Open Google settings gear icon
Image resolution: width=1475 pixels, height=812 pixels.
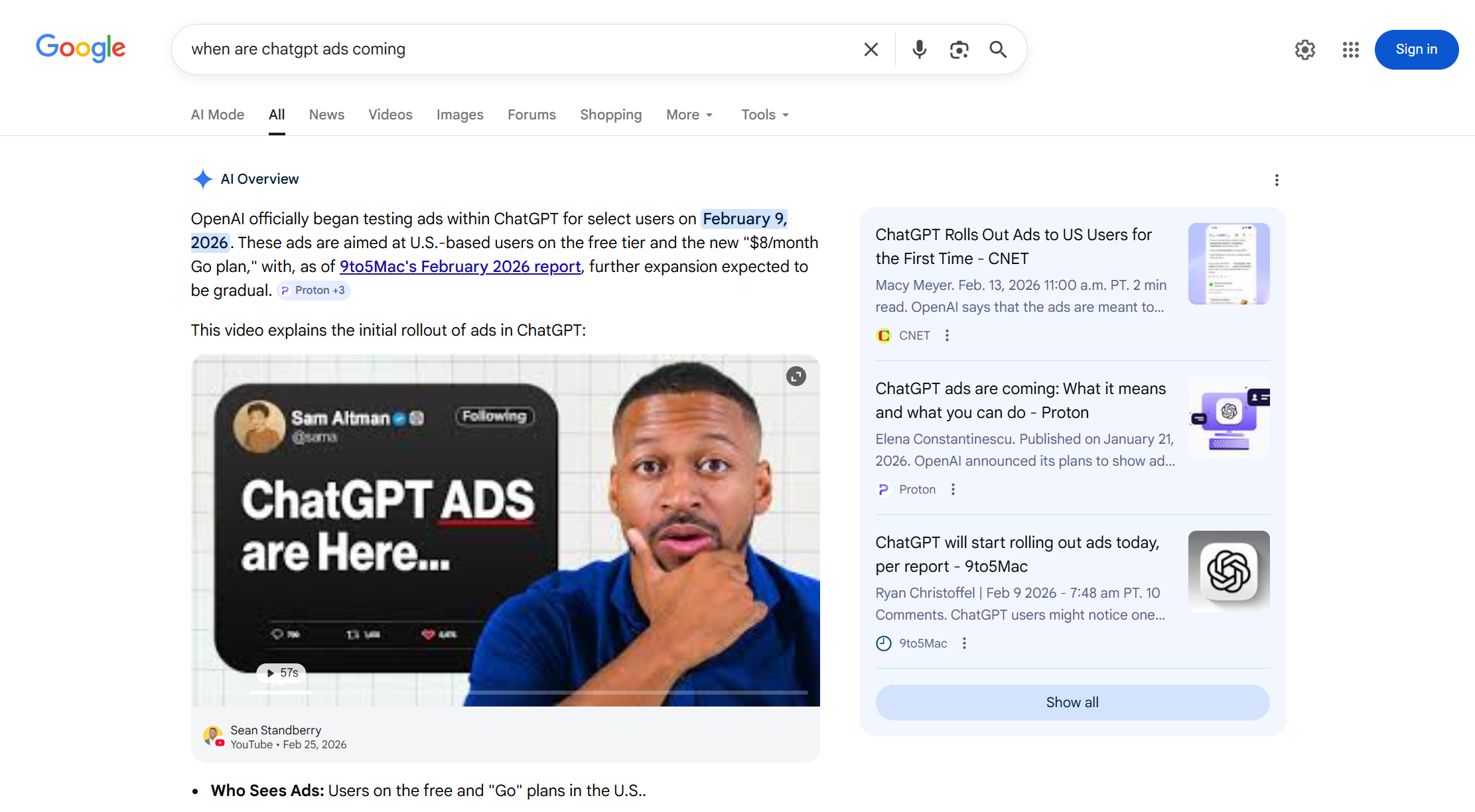coord(1304,50)
